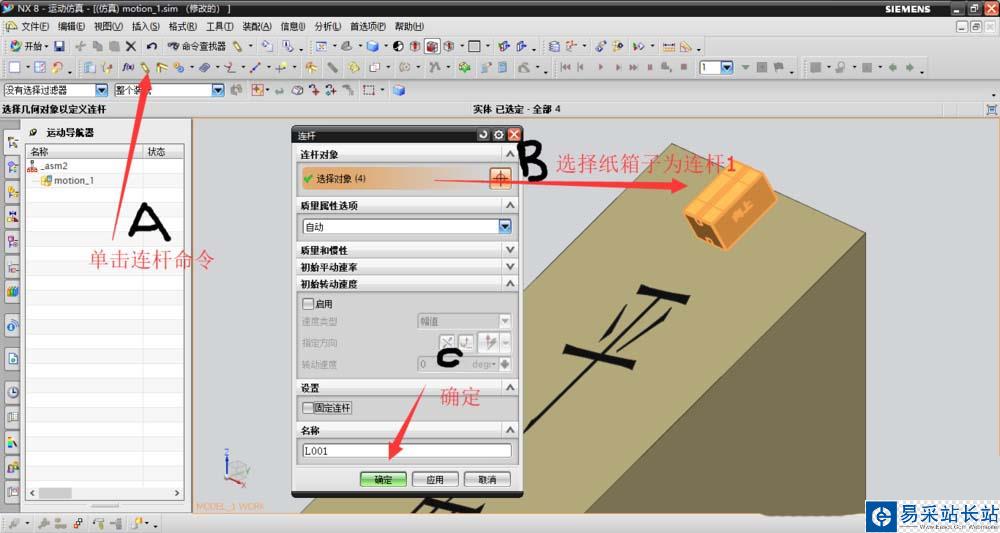Click the Undo arrow icon
Screen dimensions: 1000x533
pyautogui.click(x=151, y=46)
